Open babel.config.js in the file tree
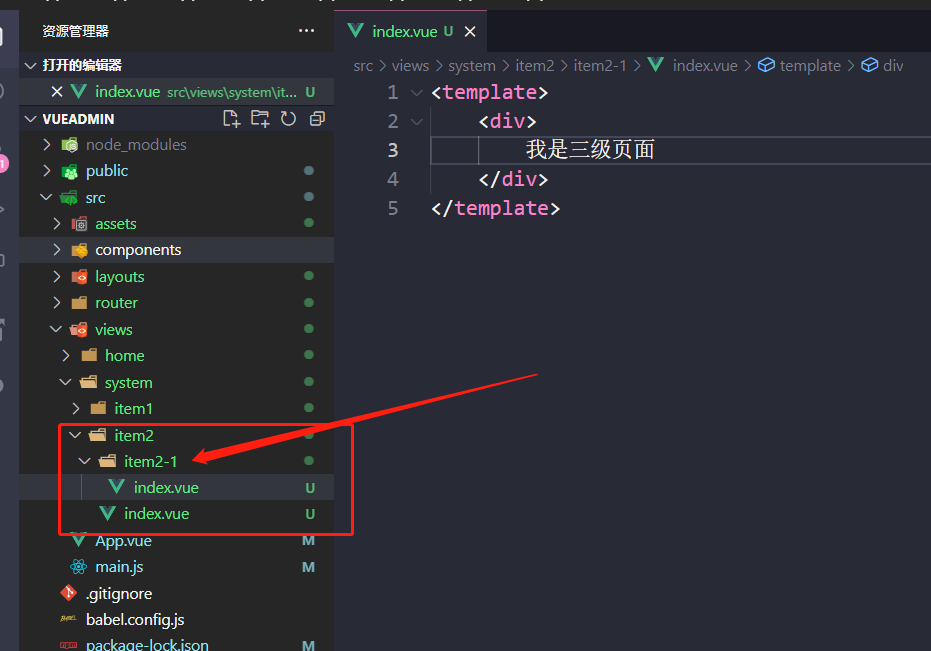Viewport: 931px width, 651px height. 135,620
